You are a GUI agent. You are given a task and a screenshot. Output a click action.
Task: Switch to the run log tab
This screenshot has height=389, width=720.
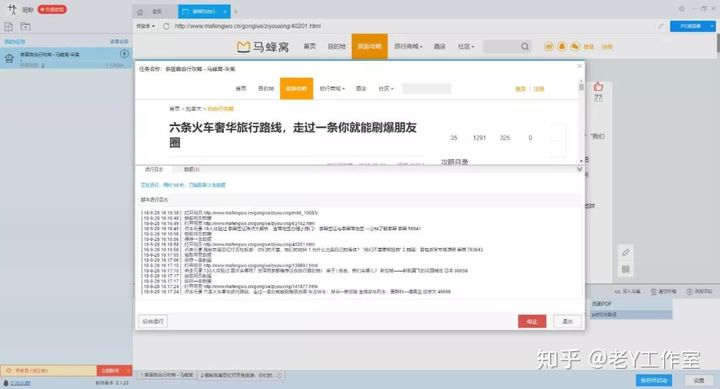click(154, 169)
